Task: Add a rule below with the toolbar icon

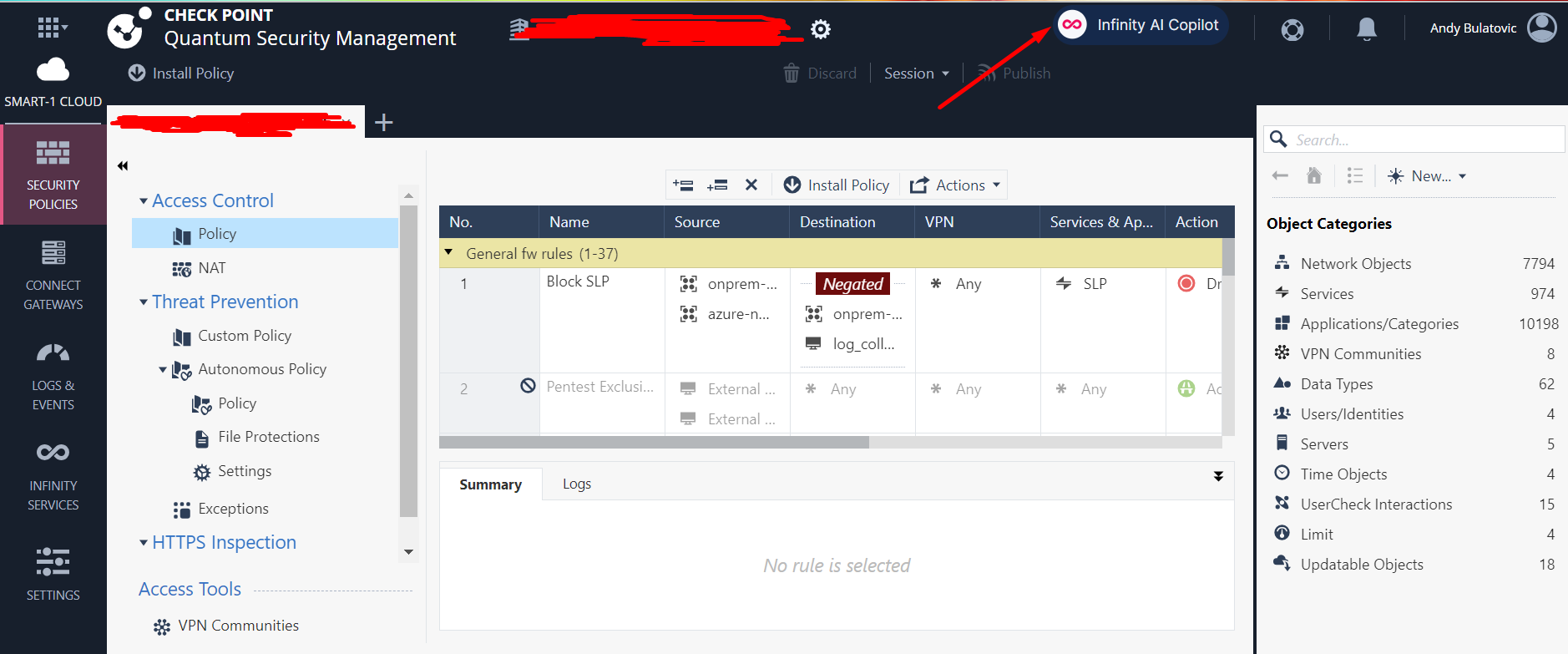Action: 717,185
